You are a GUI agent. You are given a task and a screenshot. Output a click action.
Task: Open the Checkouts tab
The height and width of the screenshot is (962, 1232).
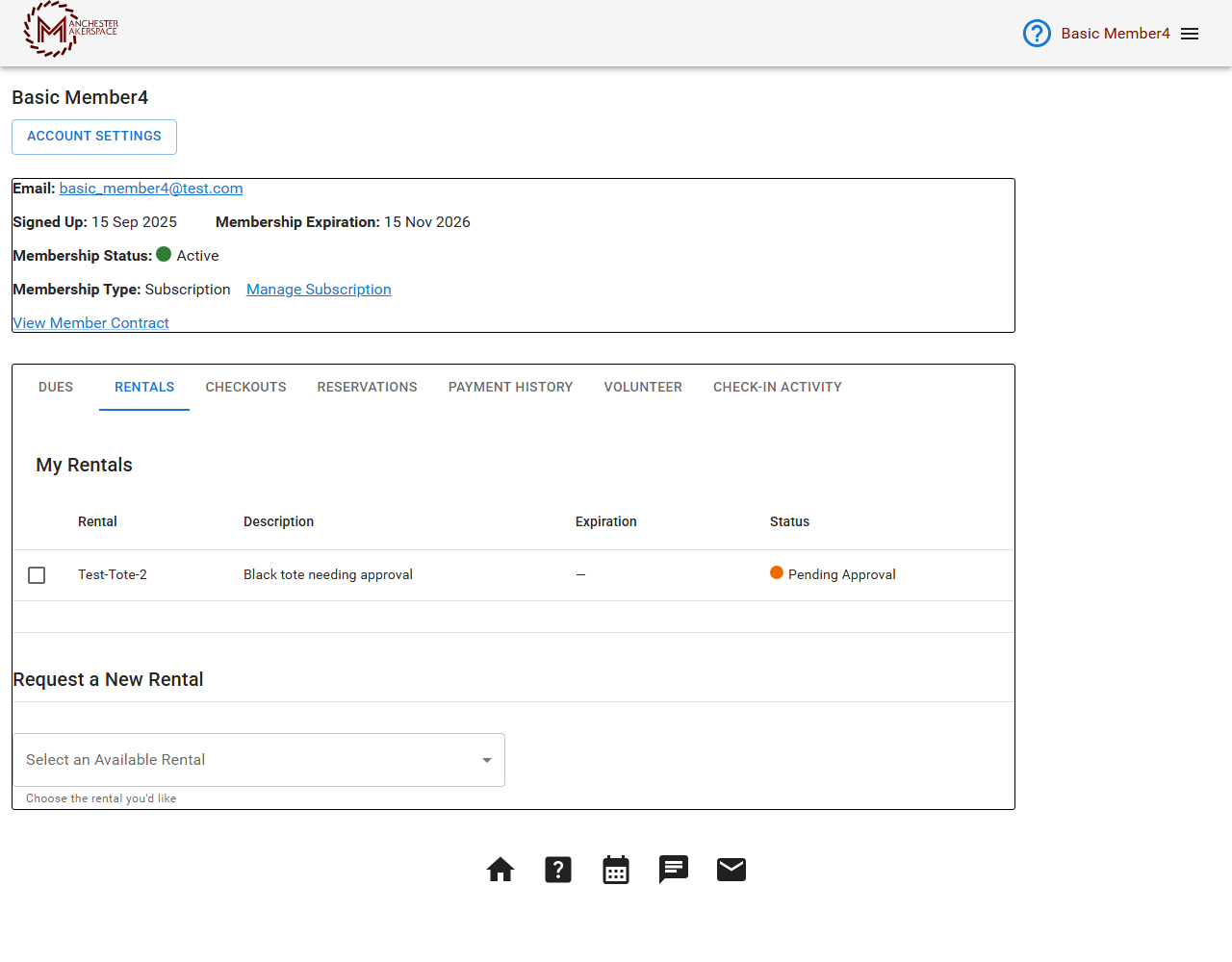245,388
